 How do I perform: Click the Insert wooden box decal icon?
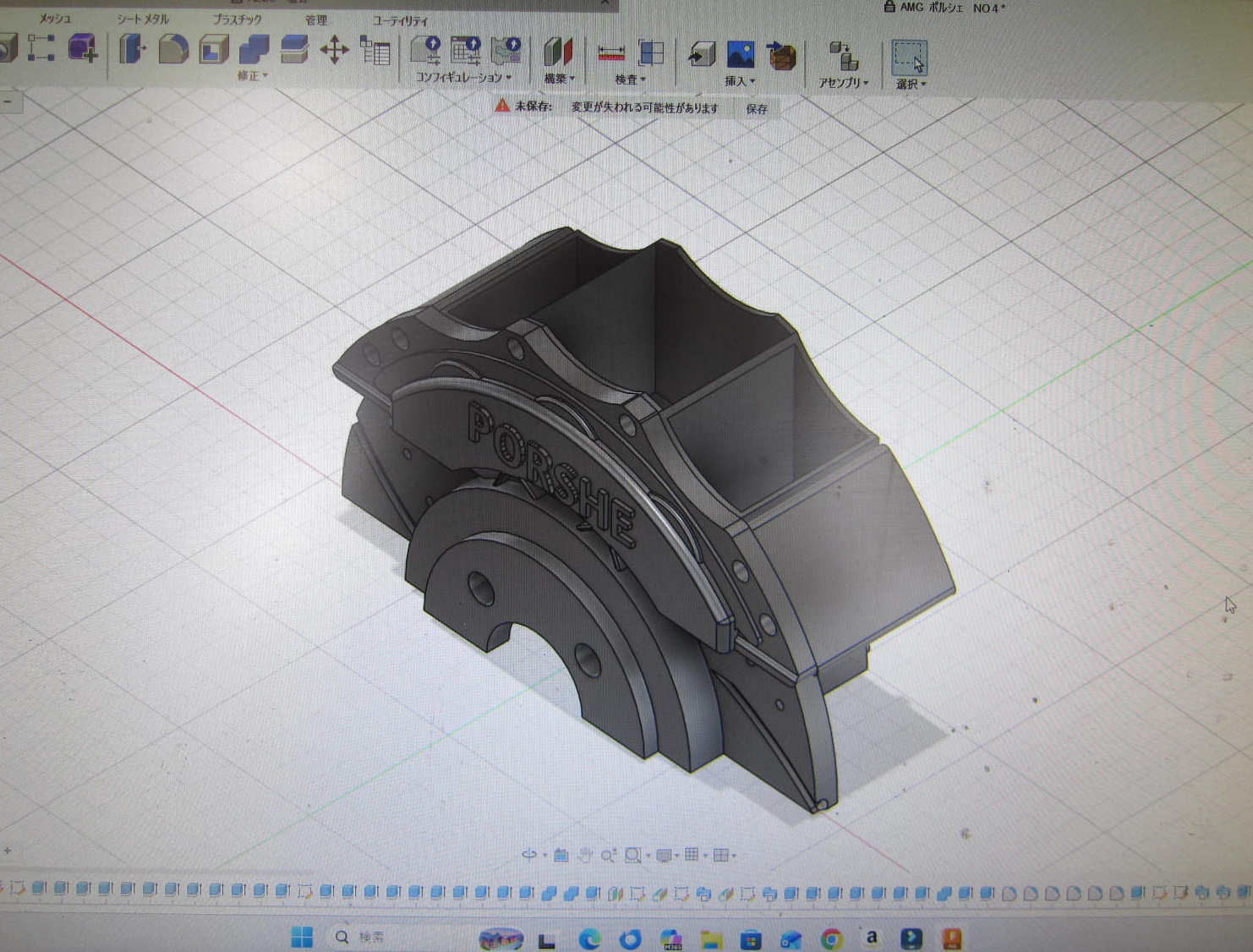[x=781, y=55]
